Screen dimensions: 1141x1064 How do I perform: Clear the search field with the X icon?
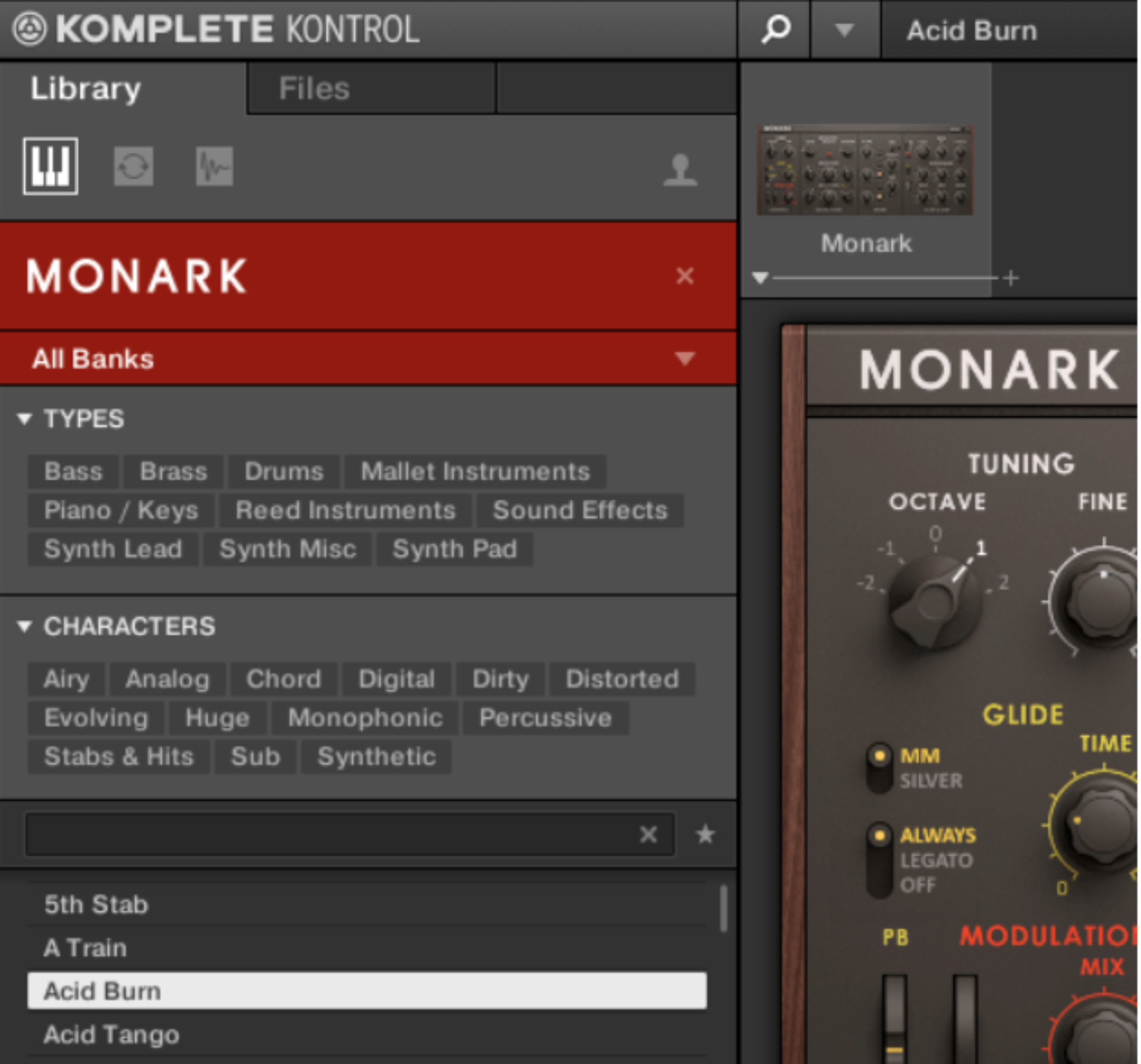pos(648,834)
